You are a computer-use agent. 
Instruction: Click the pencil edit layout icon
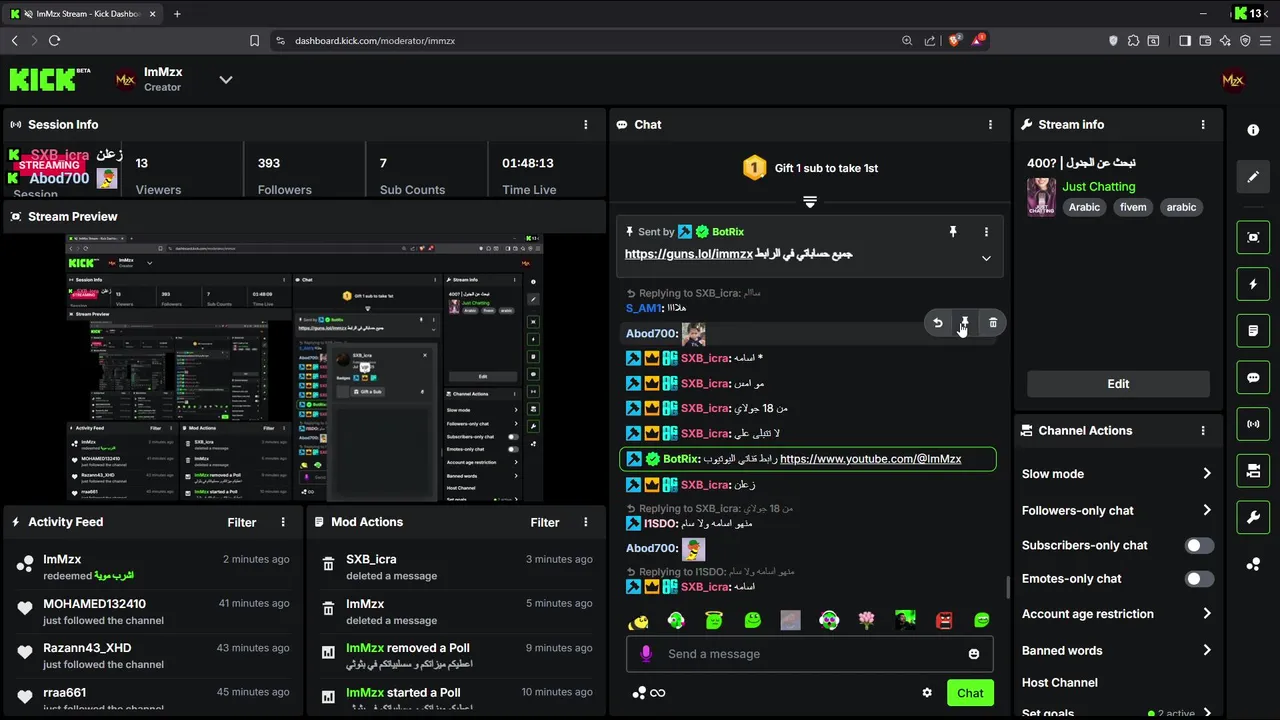[x=1253, y=177]
